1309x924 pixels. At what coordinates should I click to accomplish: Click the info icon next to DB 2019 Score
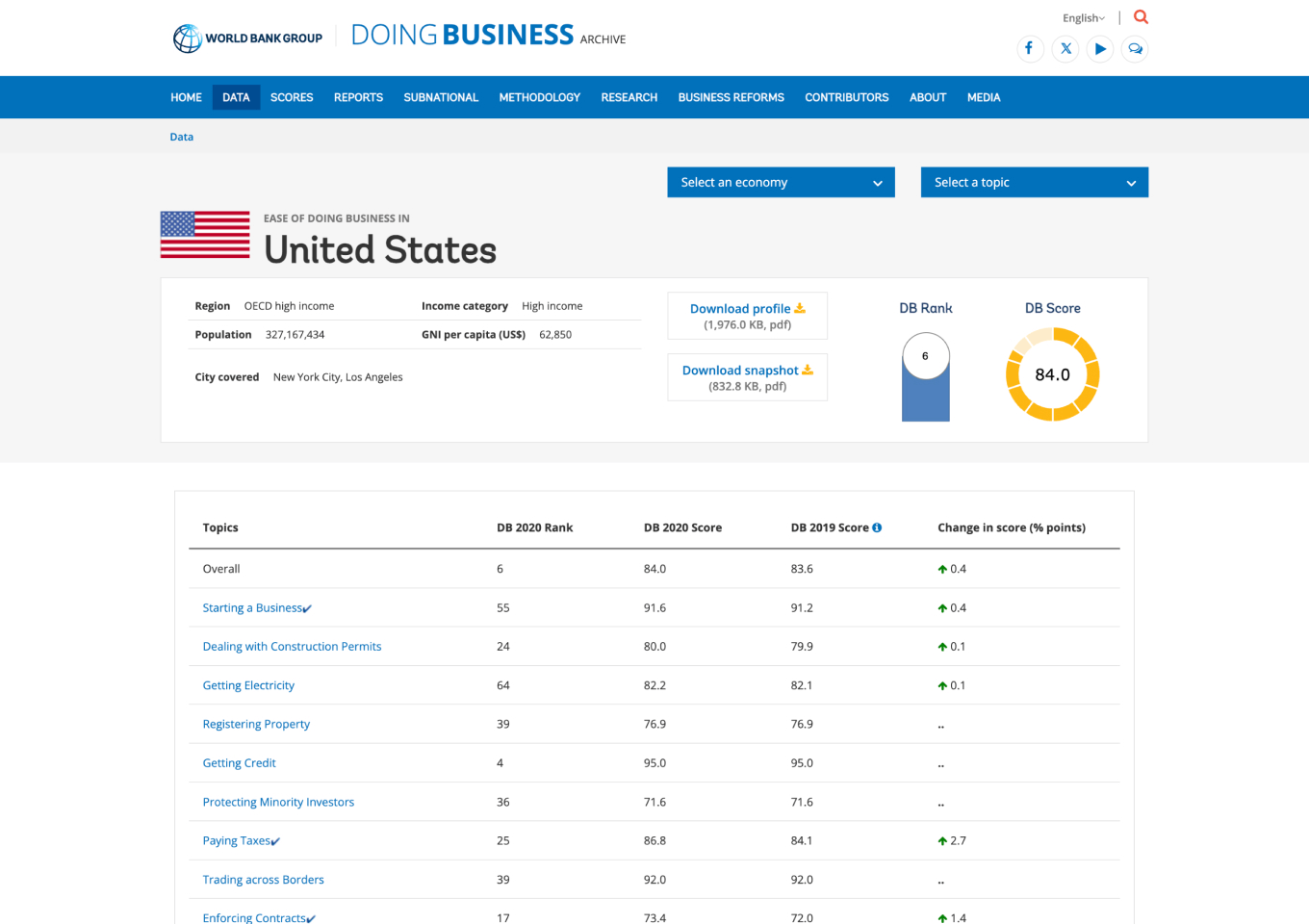click(877, 527)
